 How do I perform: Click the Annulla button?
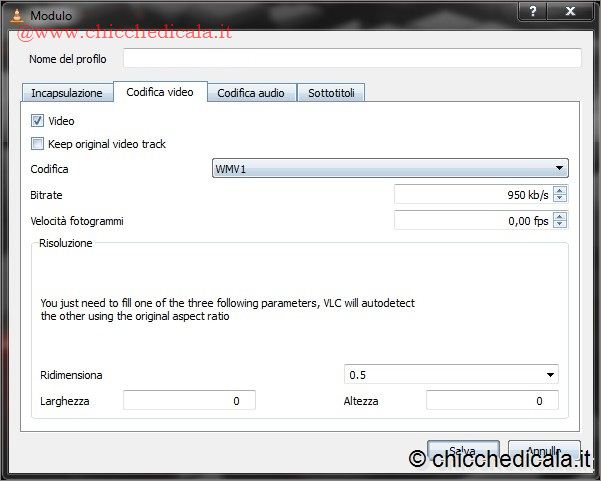tap(543, 451)
